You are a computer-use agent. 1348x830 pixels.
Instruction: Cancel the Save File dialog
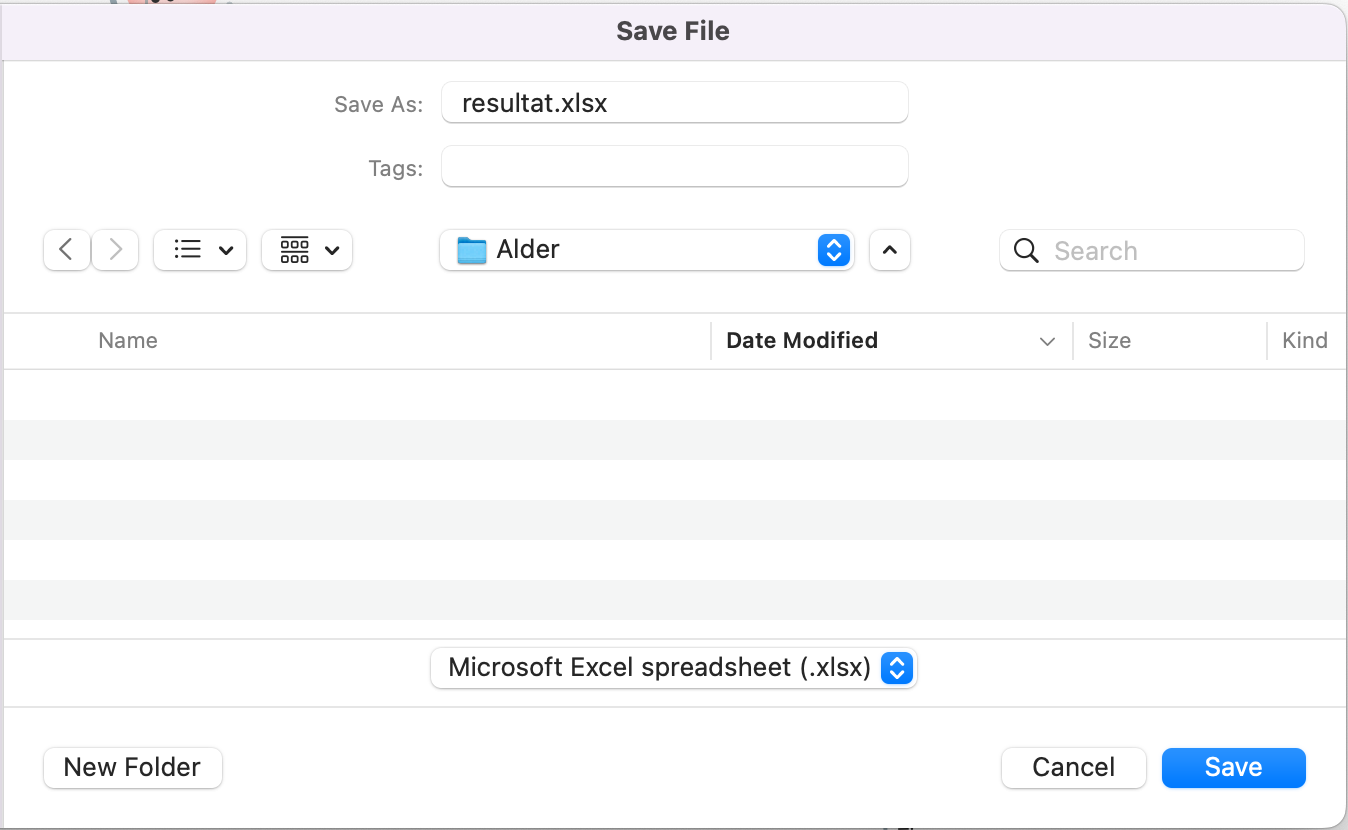tap(1073, 768)
